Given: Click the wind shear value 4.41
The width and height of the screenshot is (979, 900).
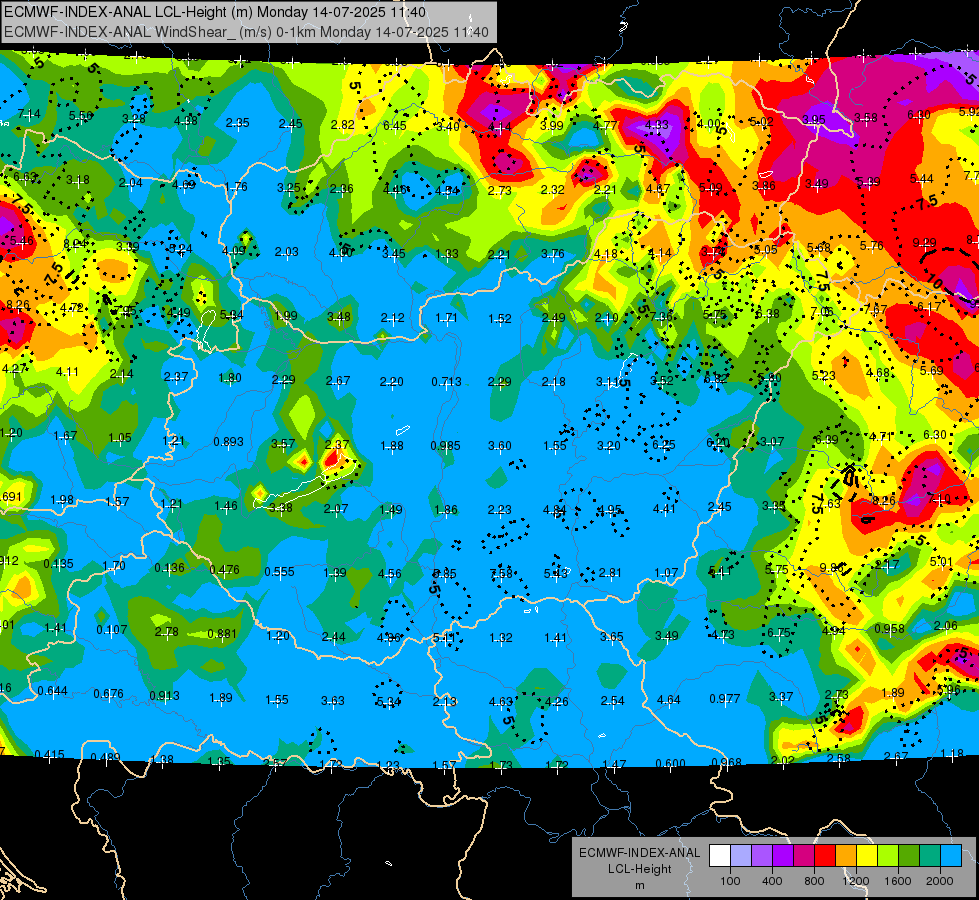Looking at the screenshot, I should pos(664,508).
